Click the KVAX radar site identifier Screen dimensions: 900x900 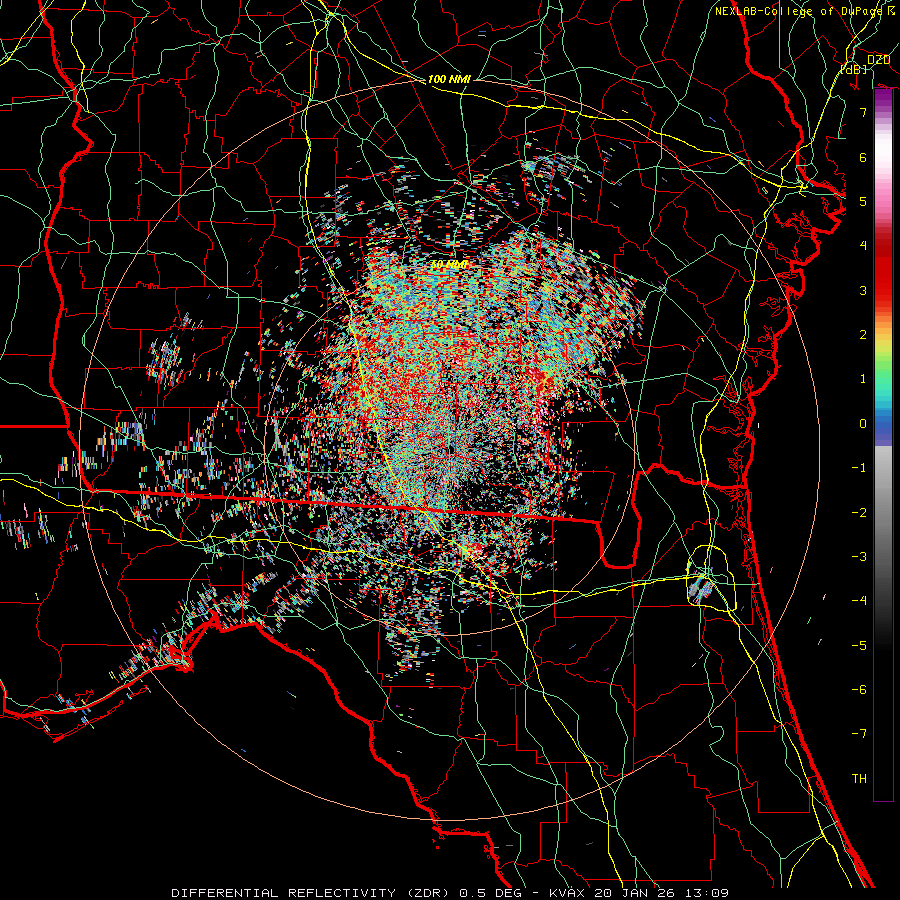[568, 893]
